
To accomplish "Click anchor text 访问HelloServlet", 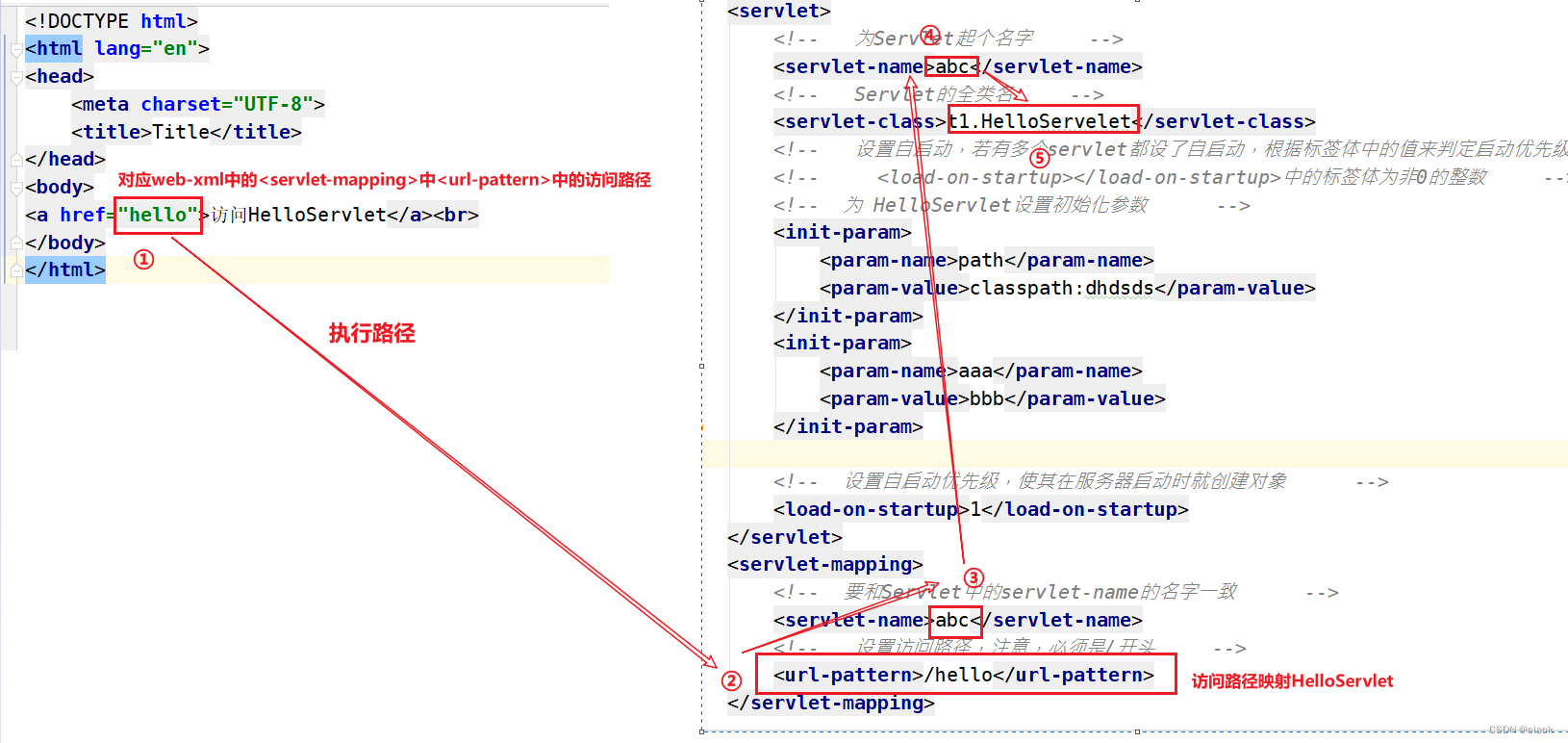I will (299, 215).
